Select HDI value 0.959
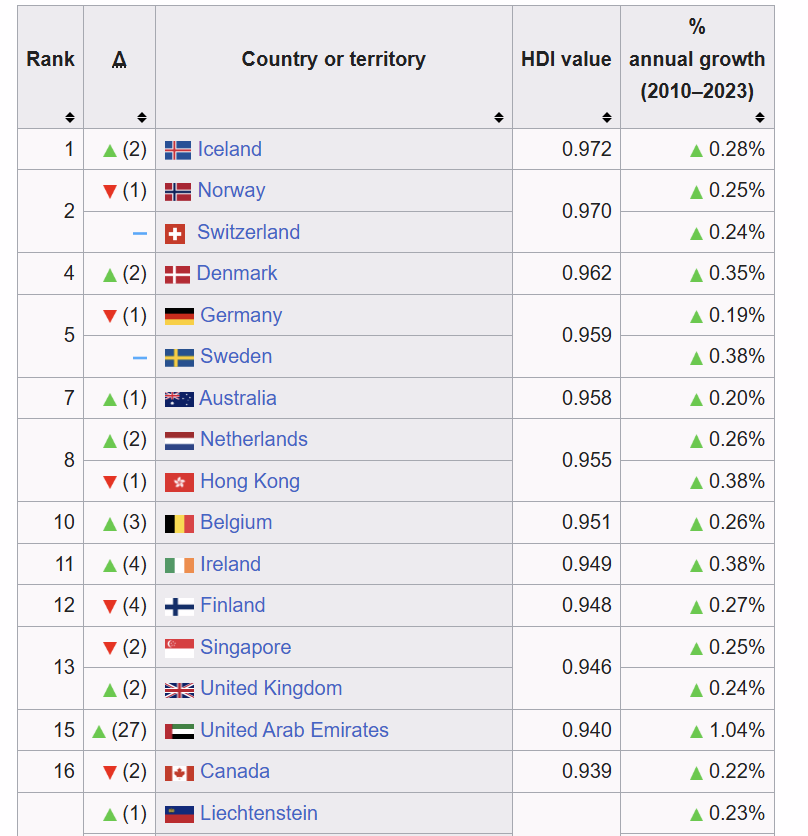The image size is (808, 836). pyautogui.click(x=587, y=336)
